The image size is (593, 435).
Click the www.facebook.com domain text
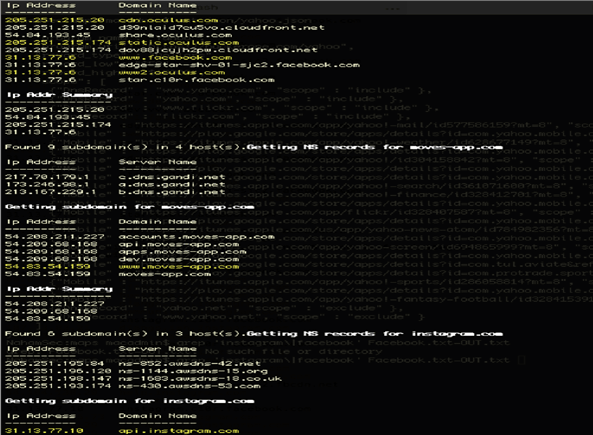click(175, 57)
